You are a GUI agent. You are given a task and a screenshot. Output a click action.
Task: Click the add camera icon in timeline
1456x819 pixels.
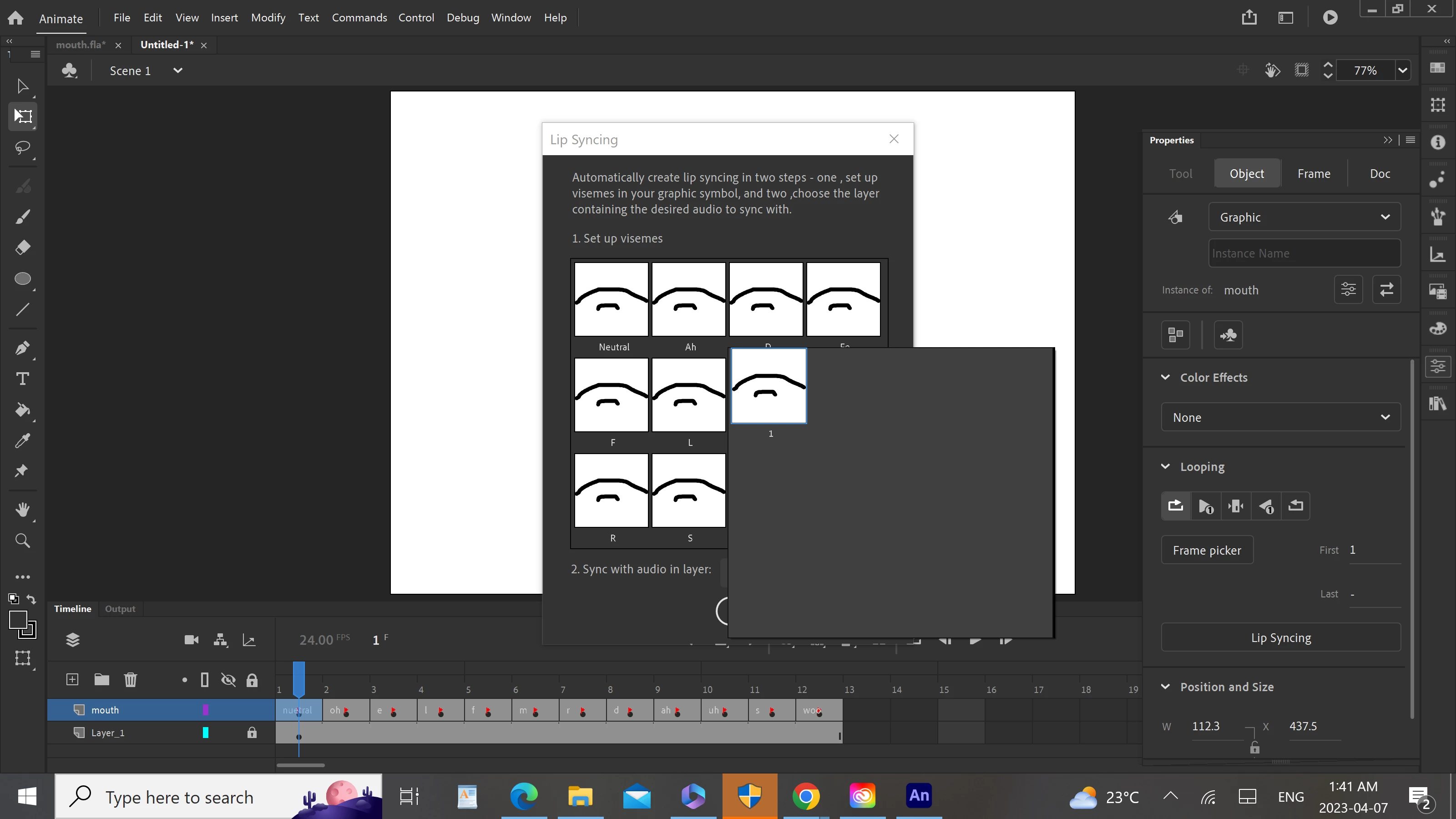point(191,640)
